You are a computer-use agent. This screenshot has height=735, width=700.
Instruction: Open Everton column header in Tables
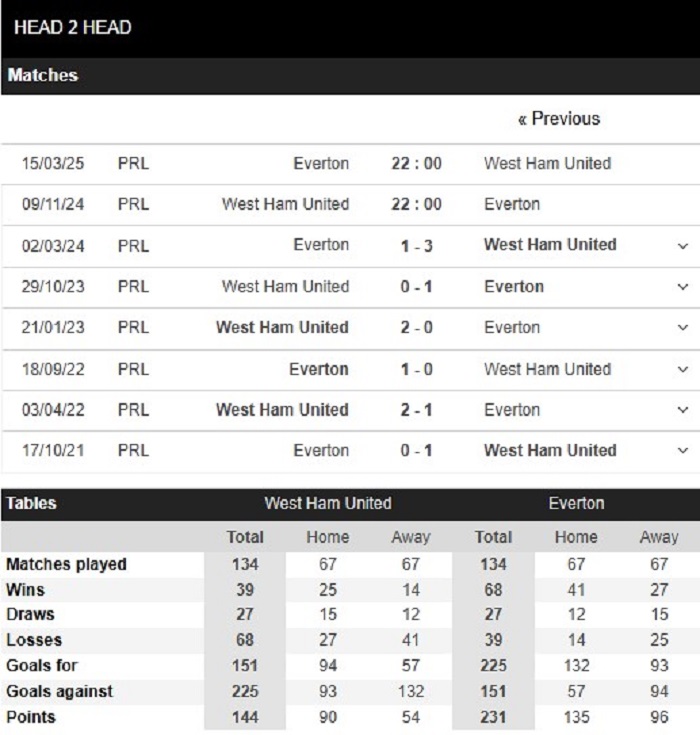[x=576, y=503]
